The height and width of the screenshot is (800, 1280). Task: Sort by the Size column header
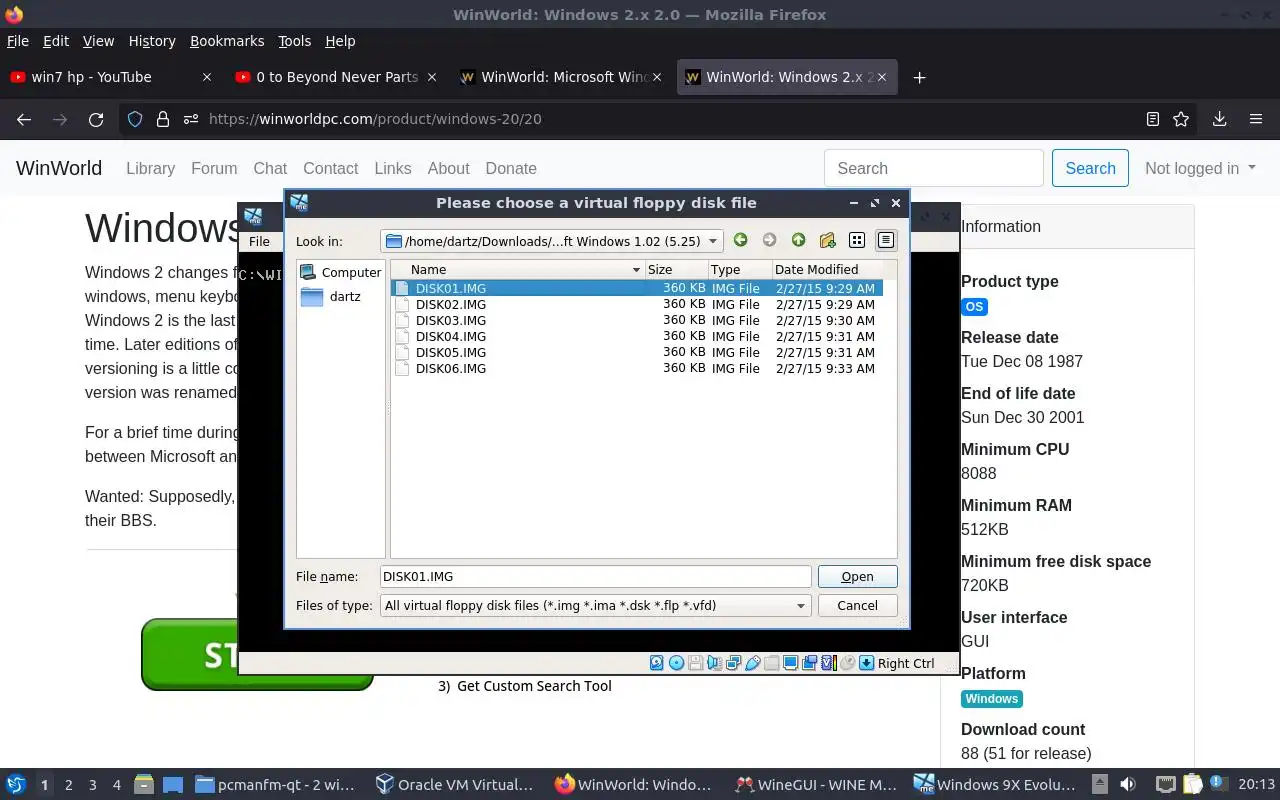676,269
